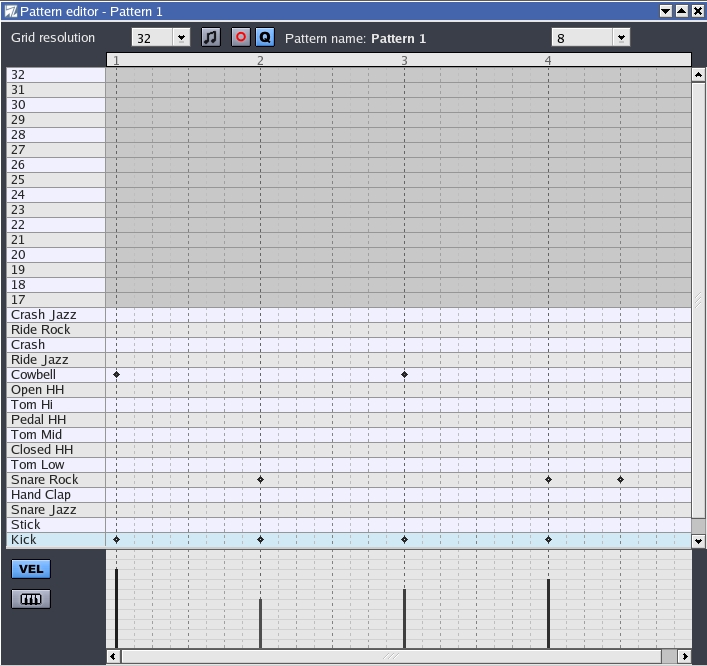Open the Grid resolution dropdown
Viewport: 707px width, 666px height.
click(x=161, y=37)
